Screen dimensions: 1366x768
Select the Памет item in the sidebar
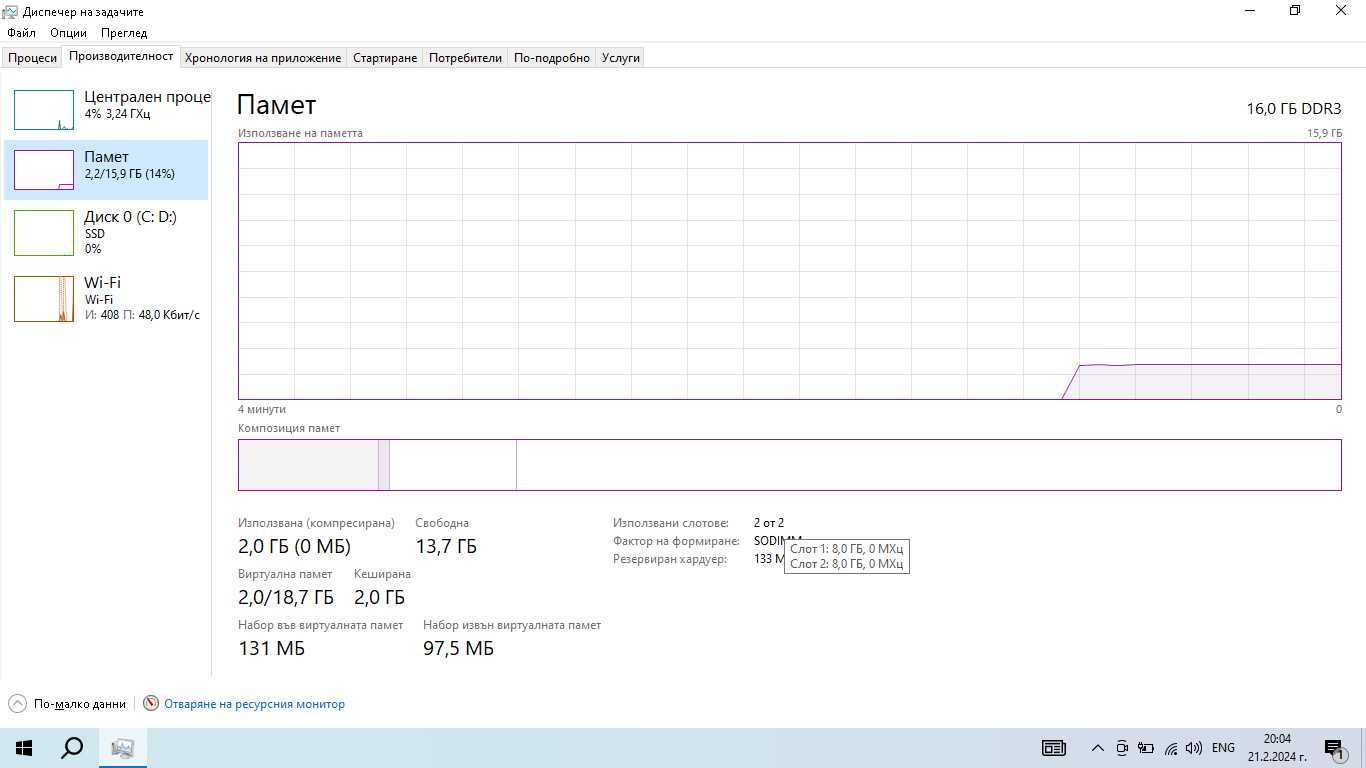point(106,170)
